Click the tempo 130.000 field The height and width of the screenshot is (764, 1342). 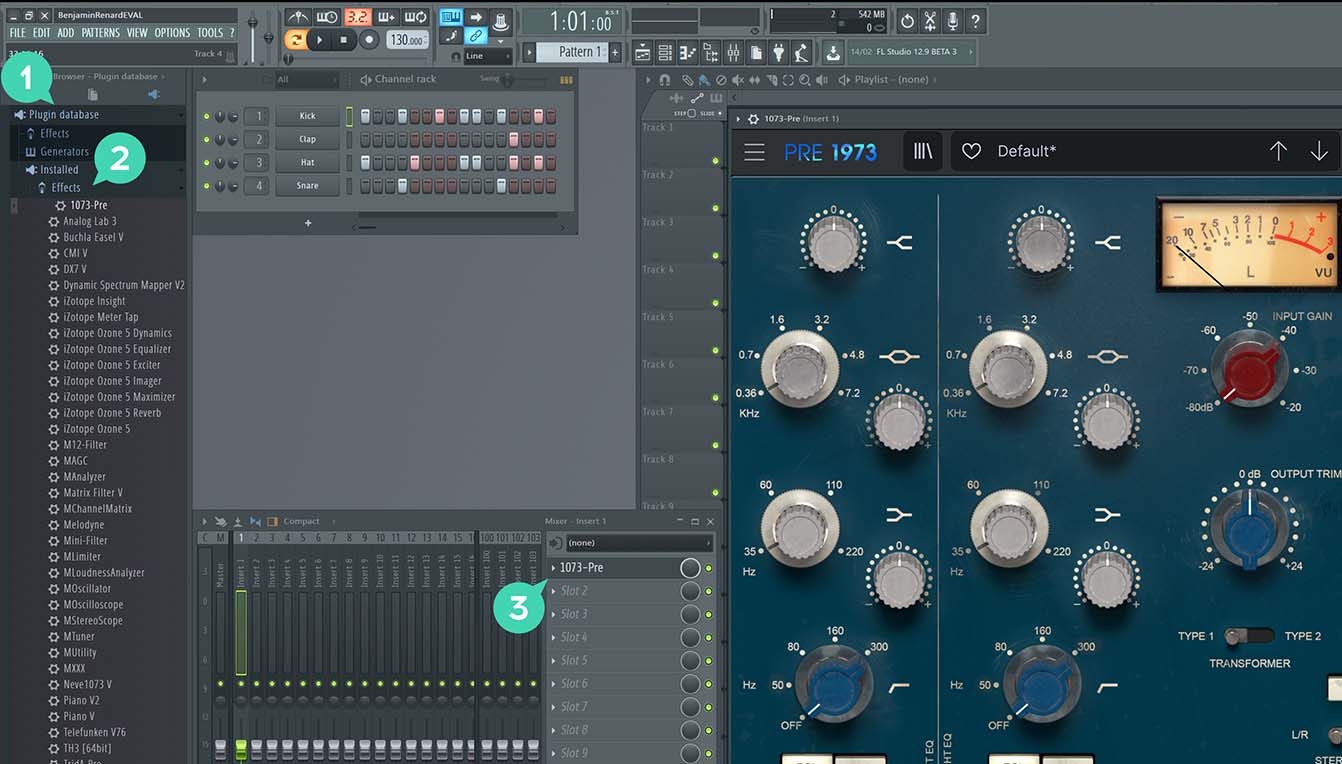(x=408, y=40)
